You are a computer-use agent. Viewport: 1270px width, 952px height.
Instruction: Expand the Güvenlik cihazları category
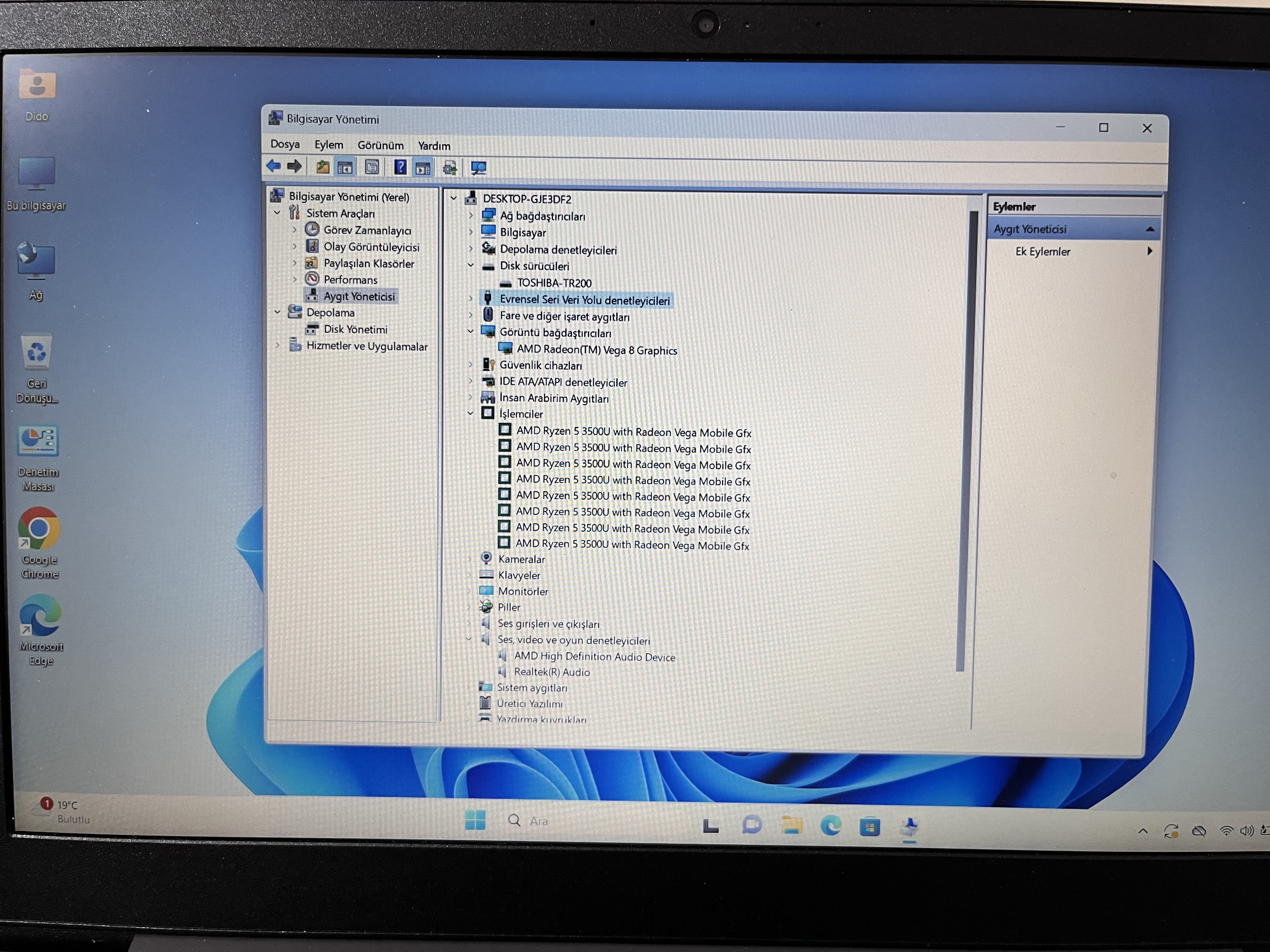[470, 364]
